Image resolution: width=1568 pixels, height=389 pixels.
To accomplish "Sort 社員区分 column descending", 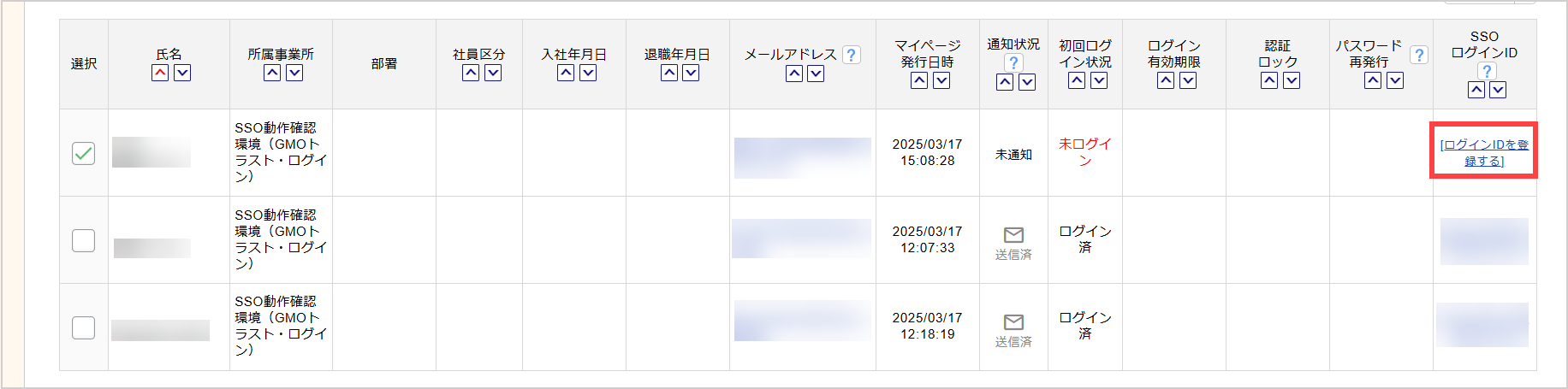I will (x=493, y=74).
